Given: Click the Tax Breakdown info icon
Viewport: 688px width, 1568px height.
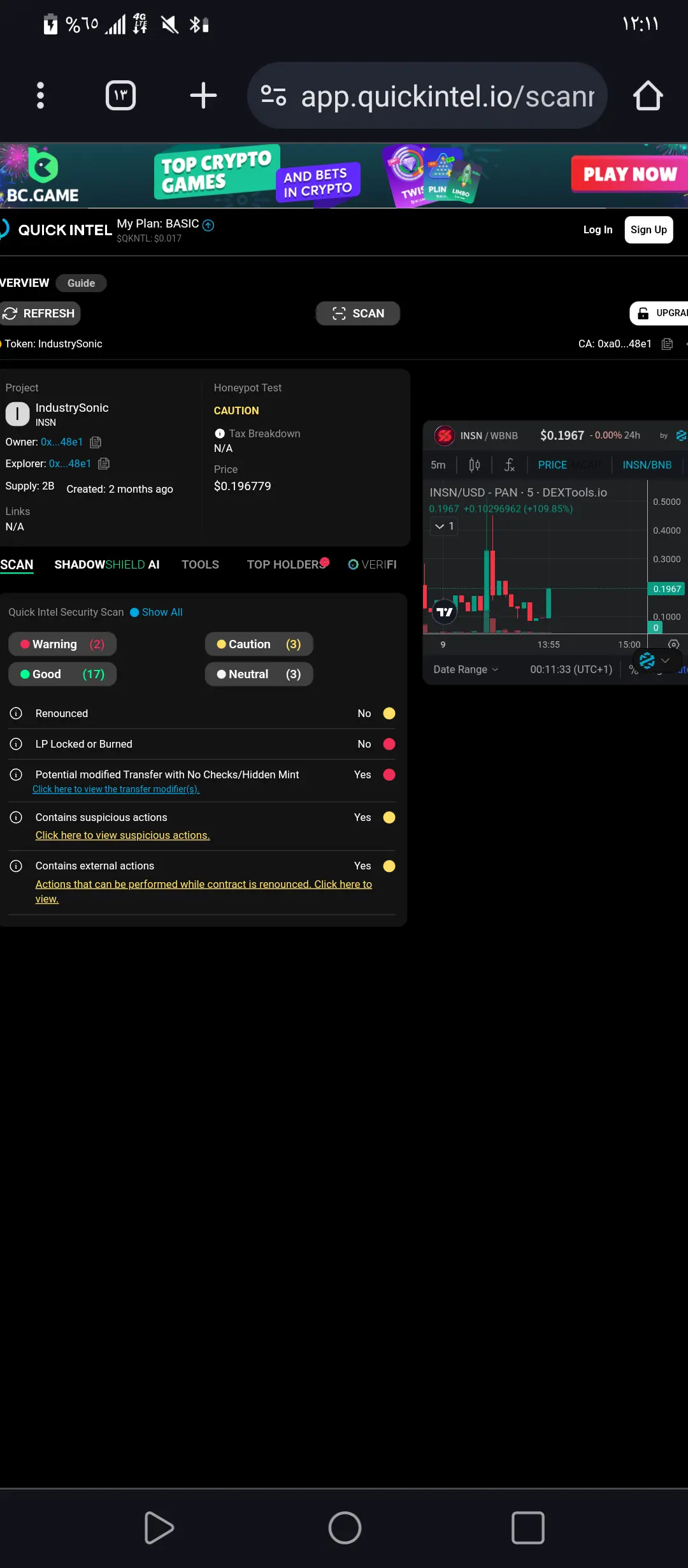Looking at the screenshot, I should (220, 433).
